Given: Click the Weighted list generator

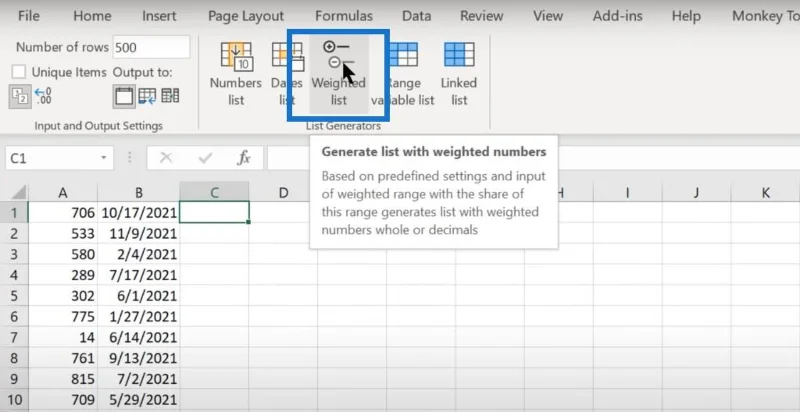Looking at the screenshot, I should coord(339,73).
